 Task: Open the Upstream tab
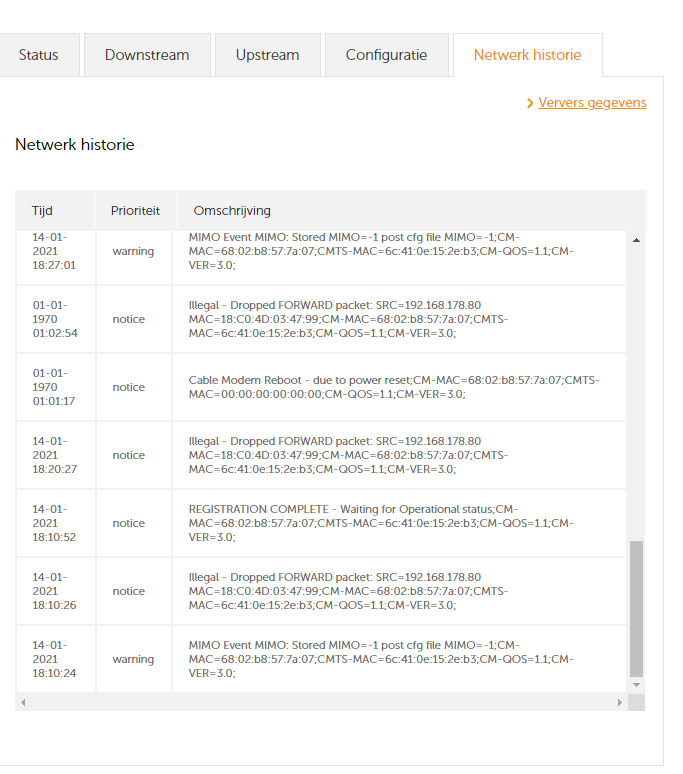(x=267, y=55)
